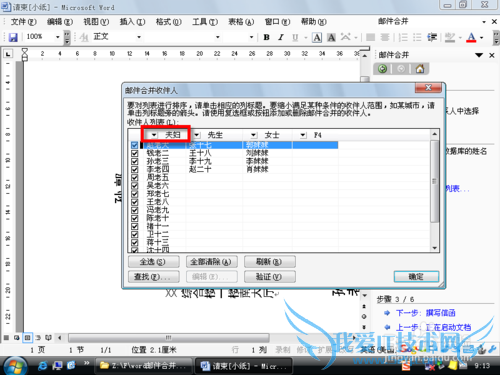Click the highlight pen icon
The image size is (500, 375).
tap(450, 37)
